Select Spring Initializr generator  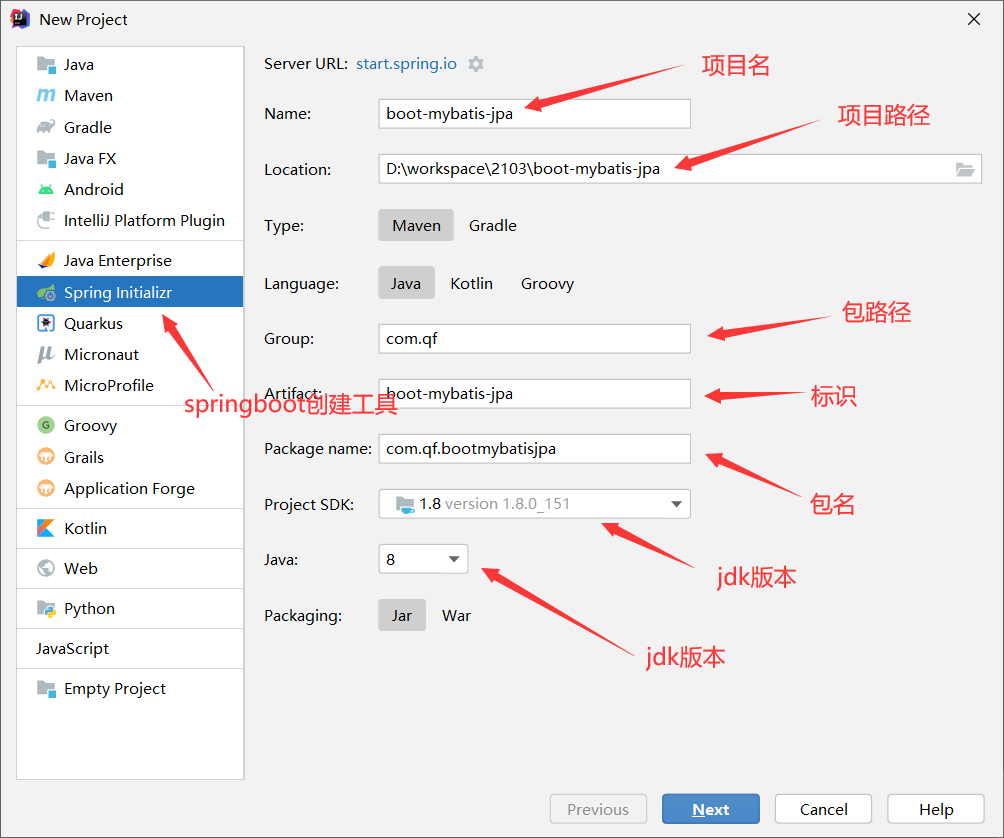coord(130,292)
